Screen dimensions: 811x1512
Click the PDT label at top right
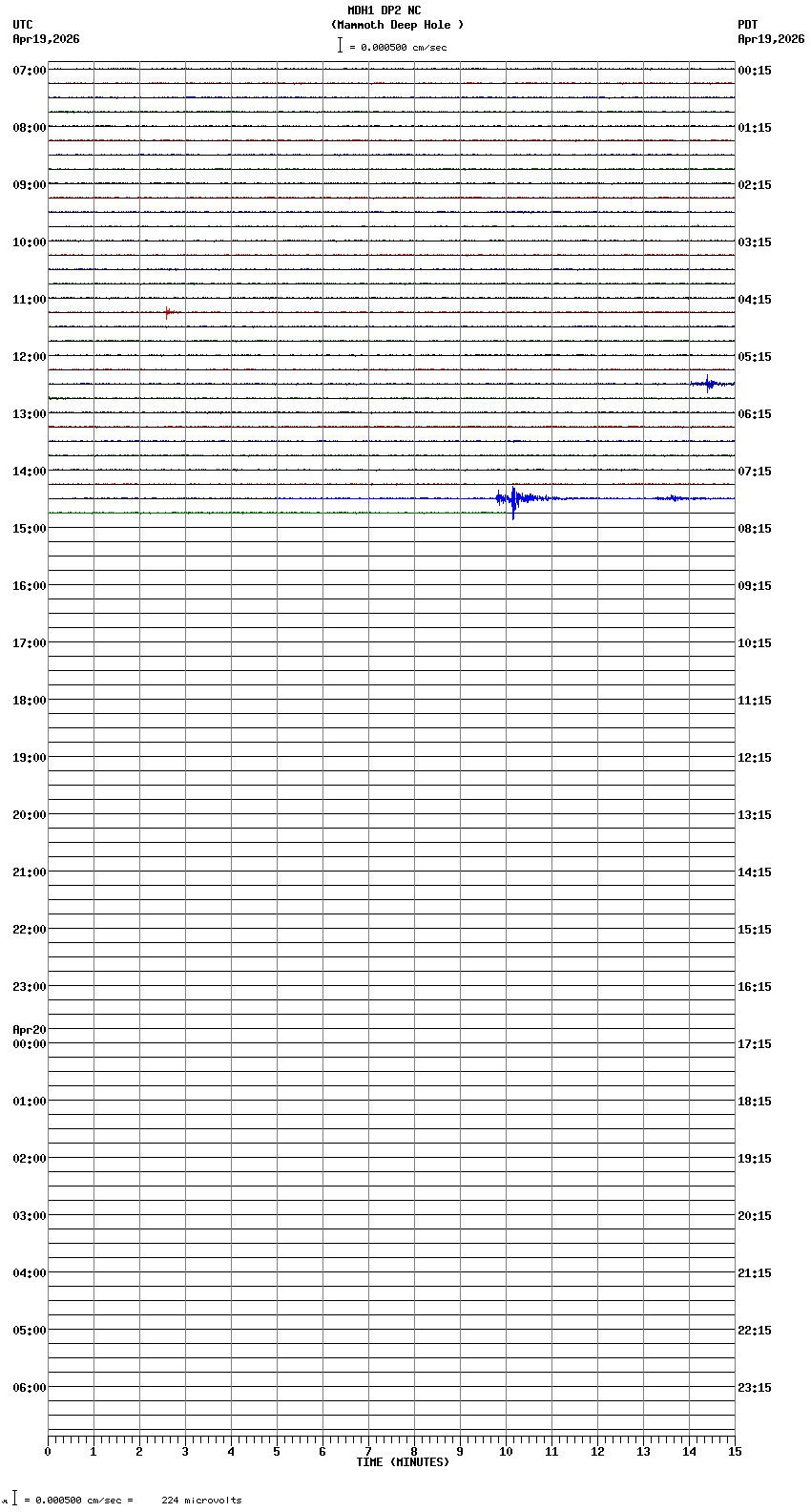[x=747, y=25]
